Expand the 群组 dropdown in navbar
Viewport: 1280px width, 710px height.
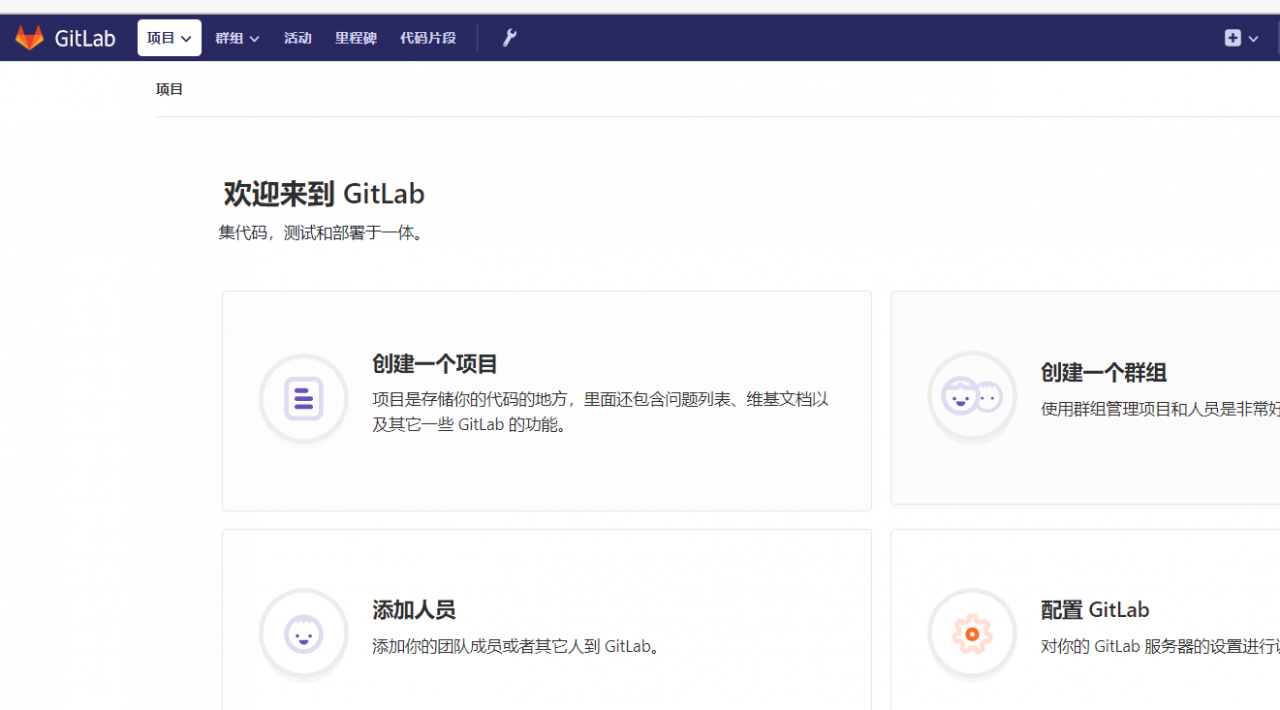(x=237, y=38)
